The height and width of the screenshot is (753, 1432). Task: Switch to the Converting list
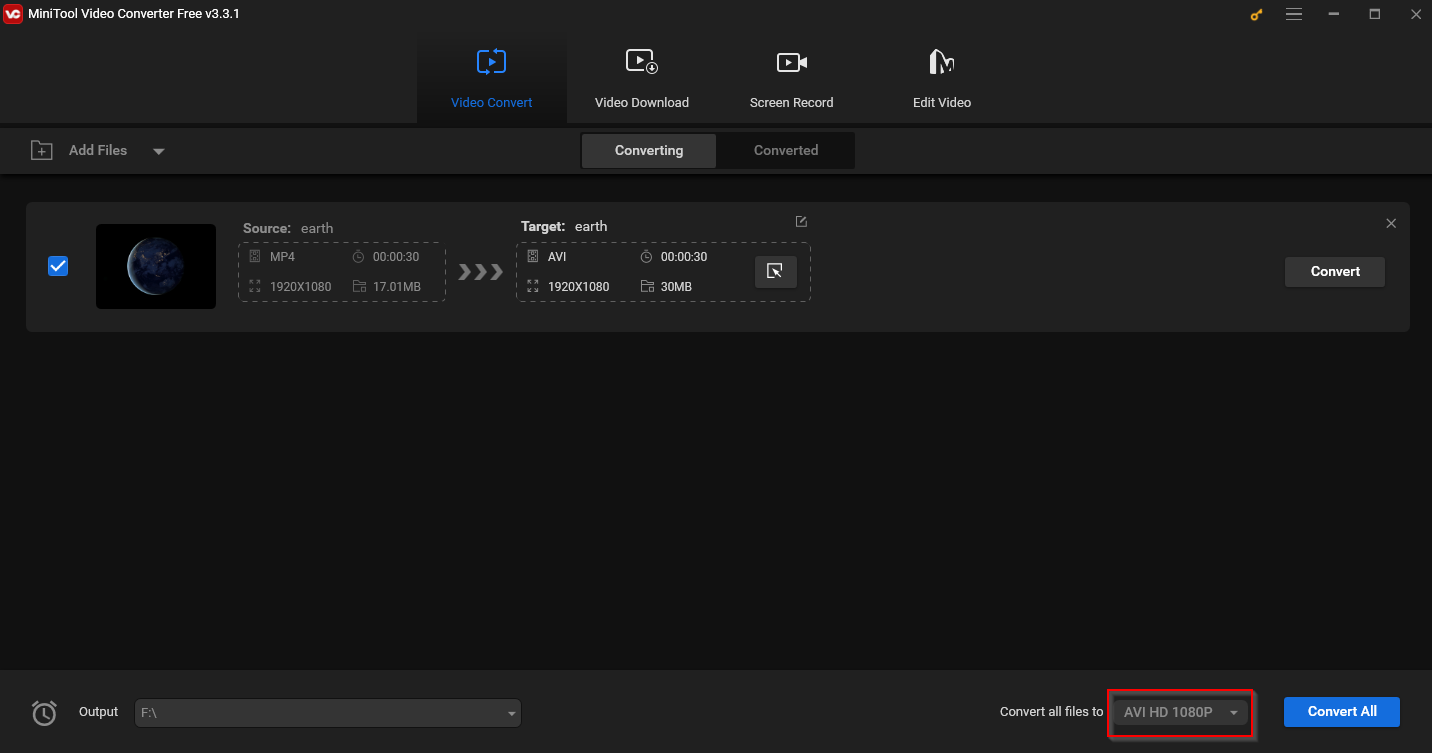(649, 150)
